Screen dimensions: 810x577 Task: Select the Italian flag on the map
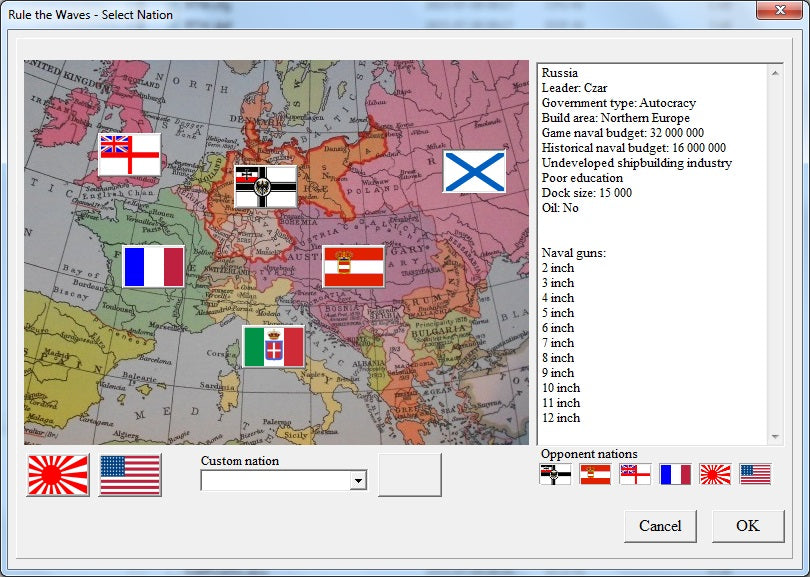(x=273, y=347)
